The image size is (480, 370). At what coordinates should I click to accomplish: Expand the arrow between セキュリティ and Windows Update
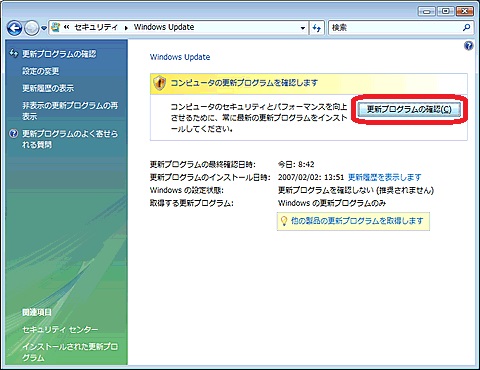(126, 28)
